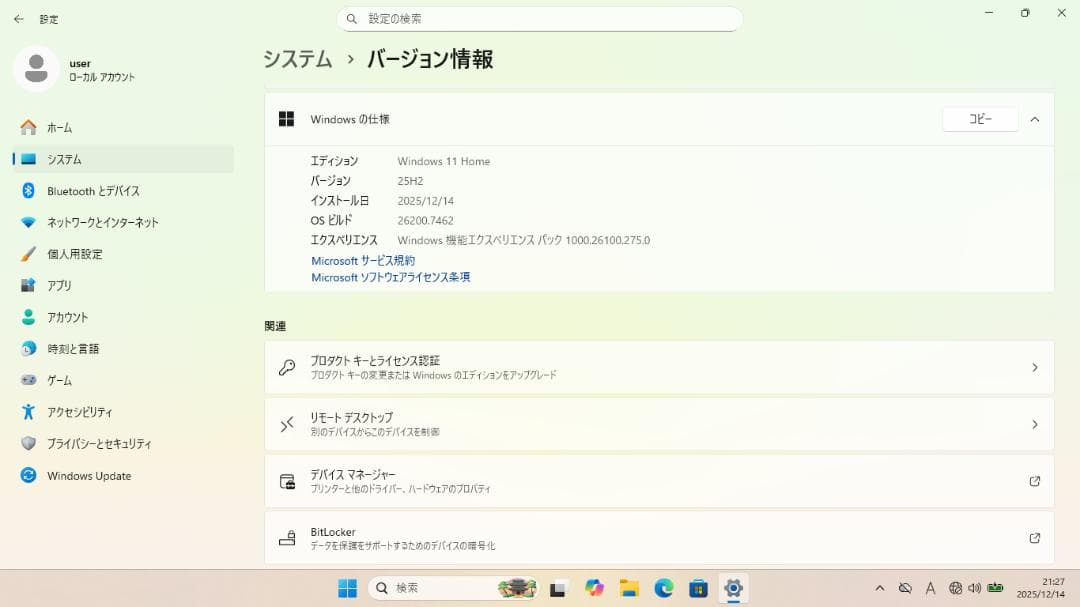Open the Microsoft Services Agreement link

[363, 260]
